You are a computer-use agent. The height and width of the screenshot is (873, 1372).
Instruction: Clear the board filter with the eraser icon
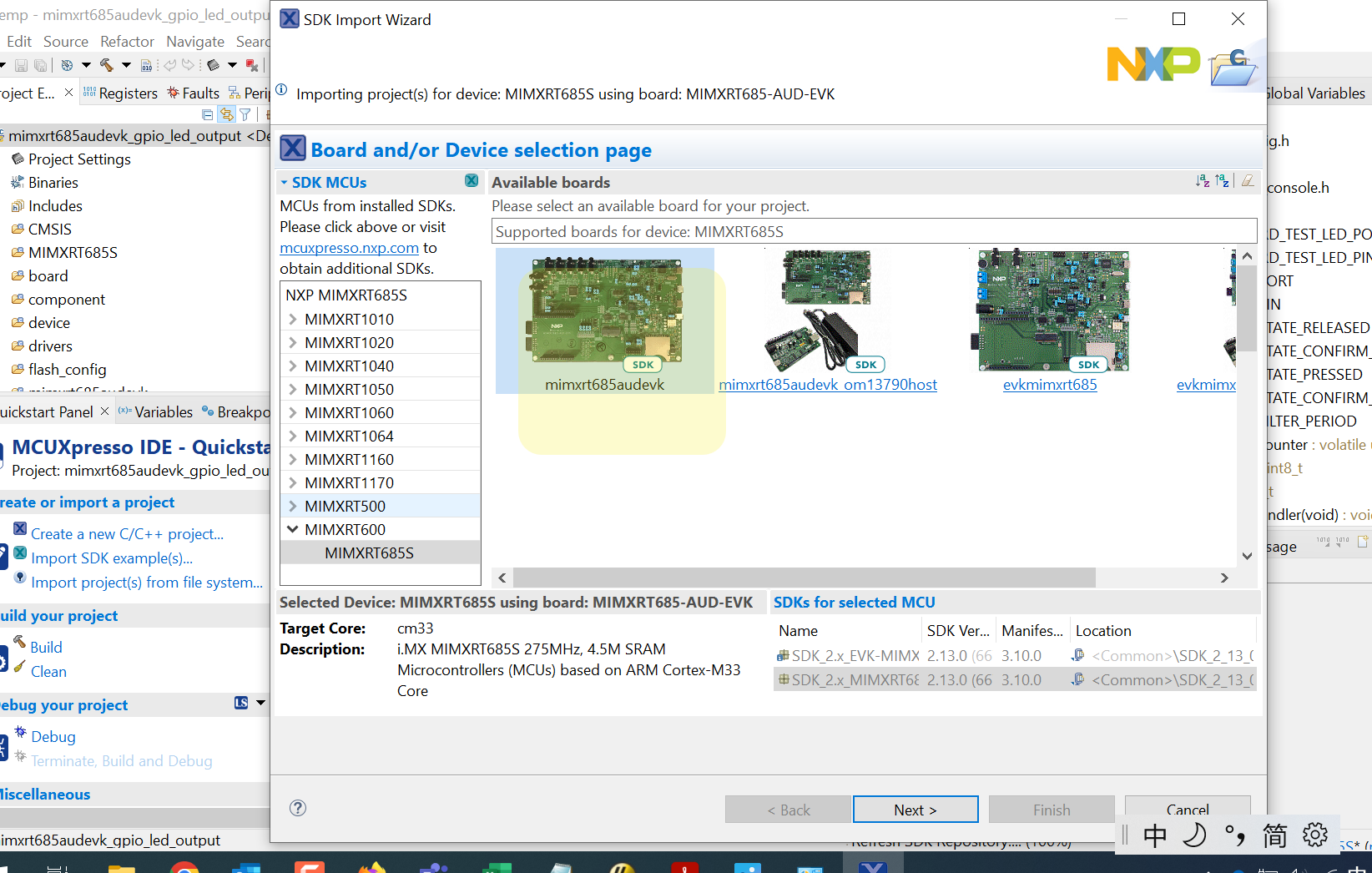click(1247, 180)
